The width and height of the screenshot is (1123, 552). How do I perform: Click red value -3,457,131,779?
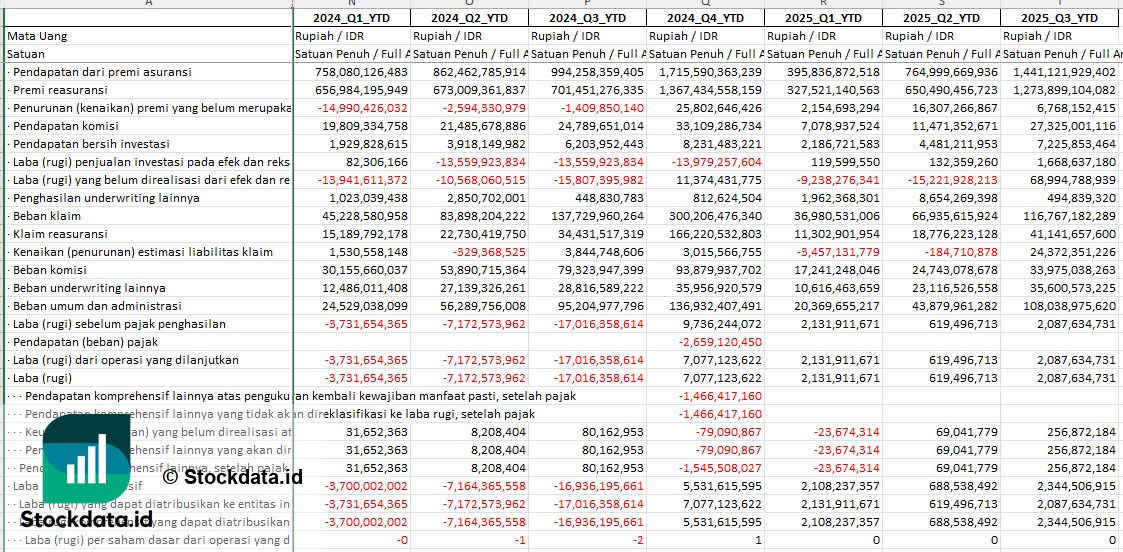click(837, 251)
